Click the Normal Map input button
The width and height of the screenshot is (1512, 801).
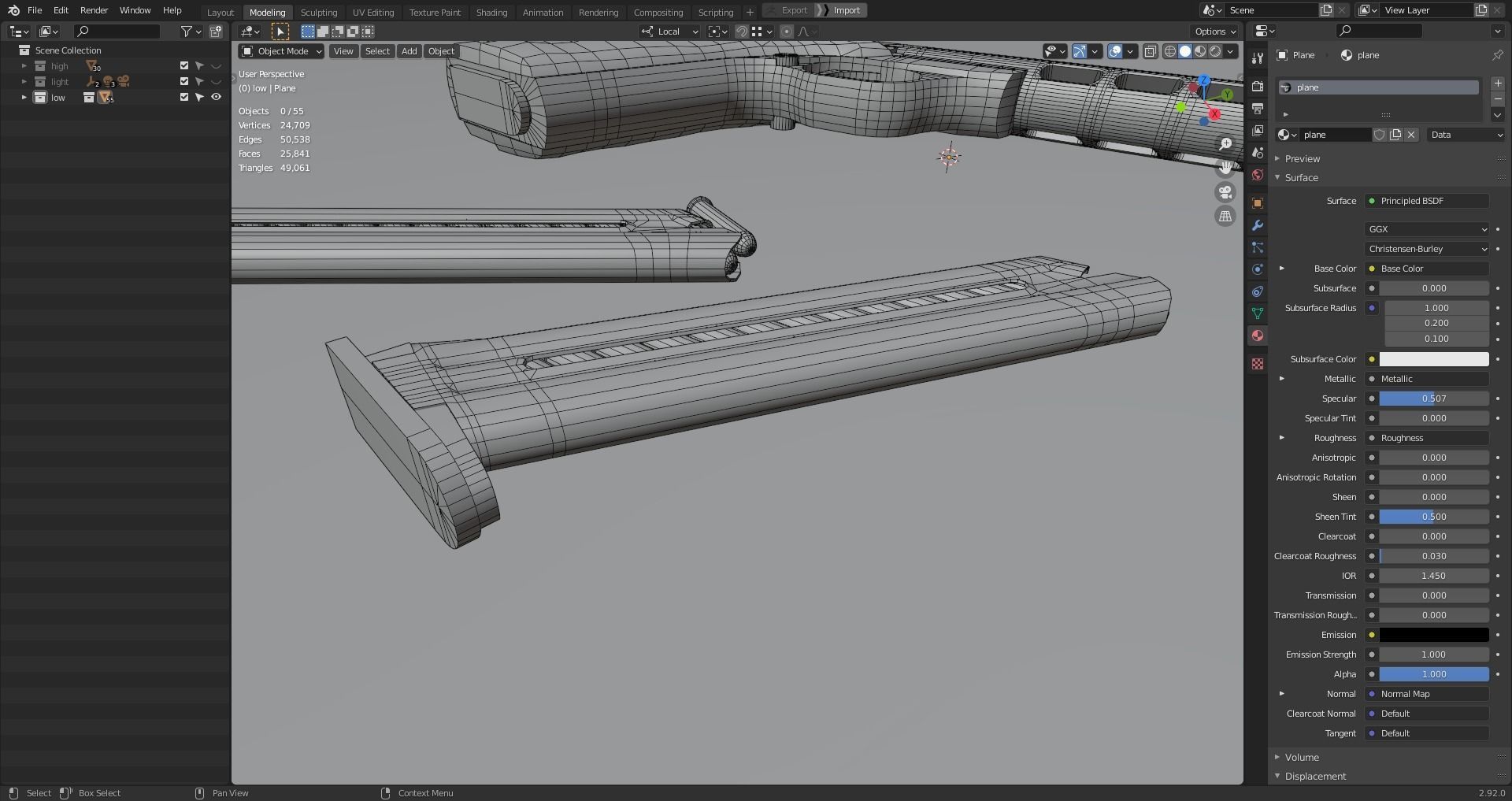[1427, 694]
